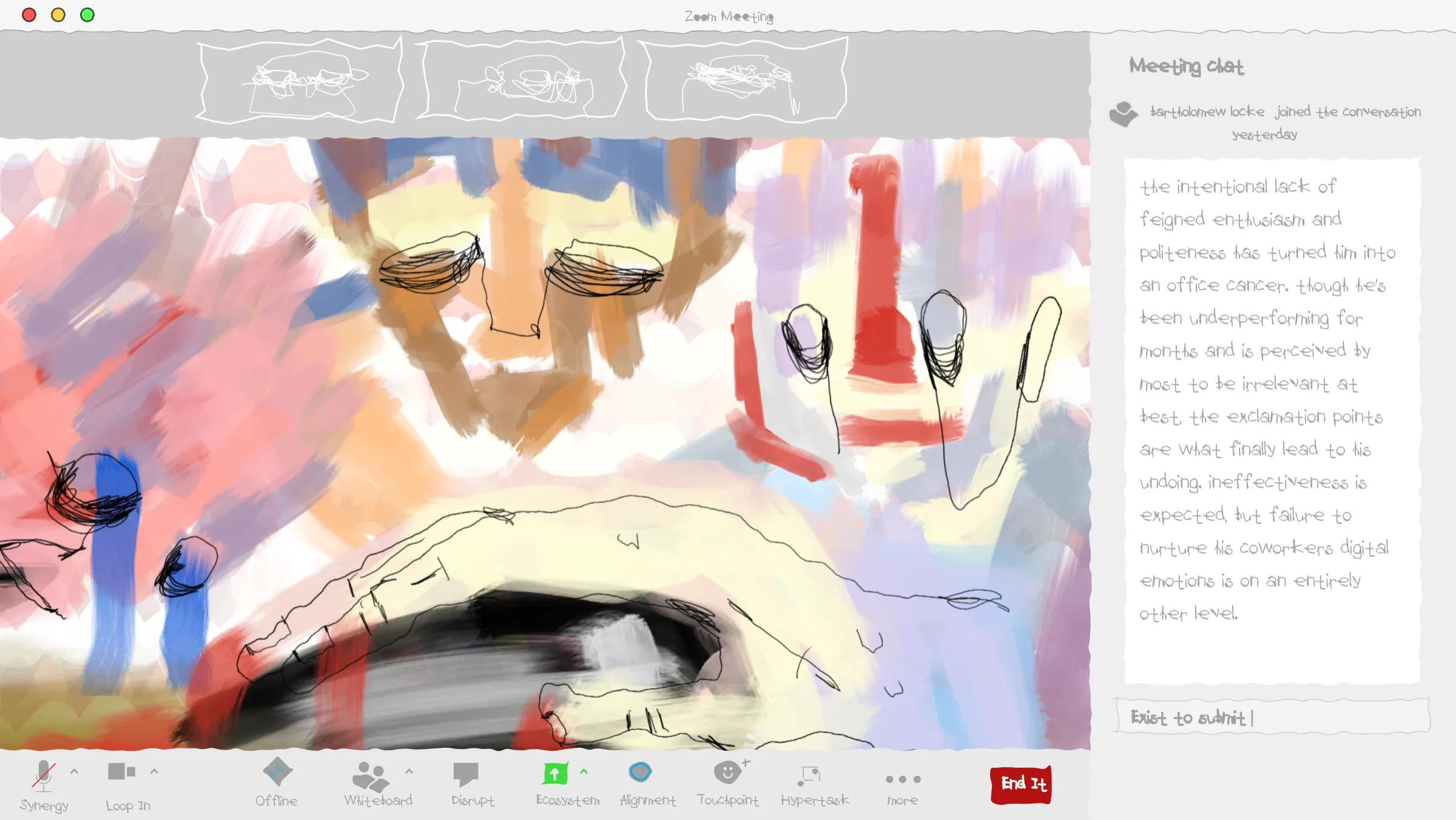Click the Disrupt speech bubble icon

click(x=466, y=774)
